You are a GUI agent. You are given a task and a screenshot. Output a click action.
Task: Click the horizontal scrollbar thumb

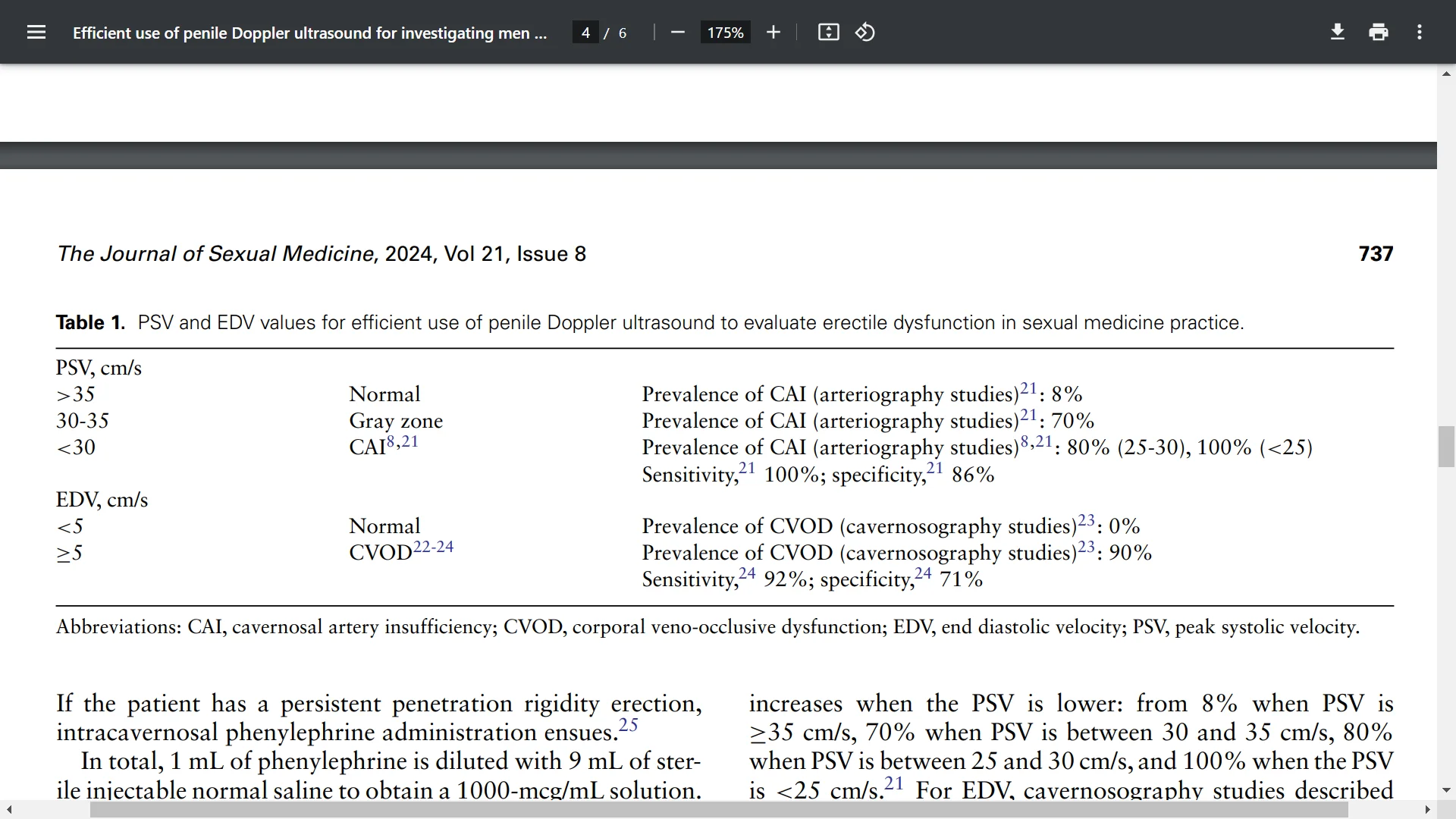[719, 810]
